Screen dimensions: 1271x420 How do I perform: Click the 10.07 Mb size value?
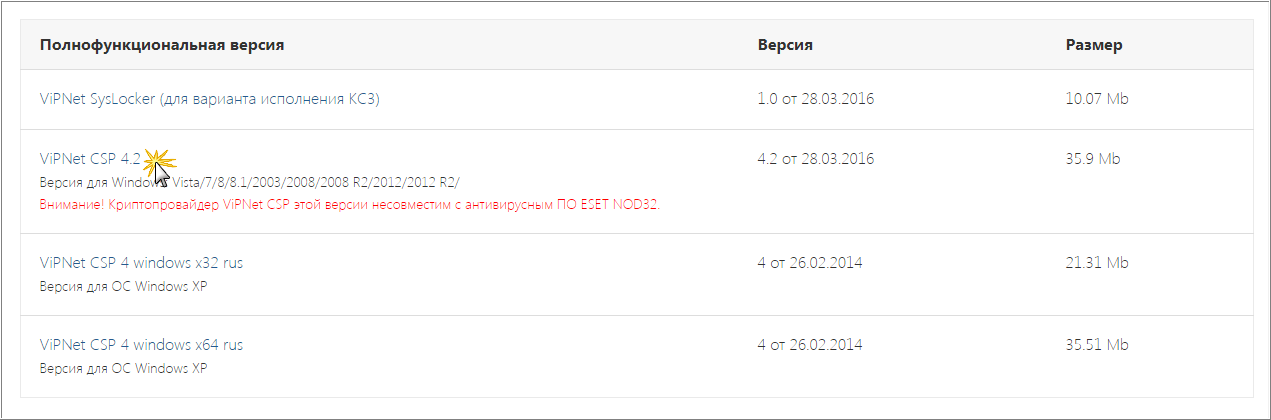tap(1097, 99)
